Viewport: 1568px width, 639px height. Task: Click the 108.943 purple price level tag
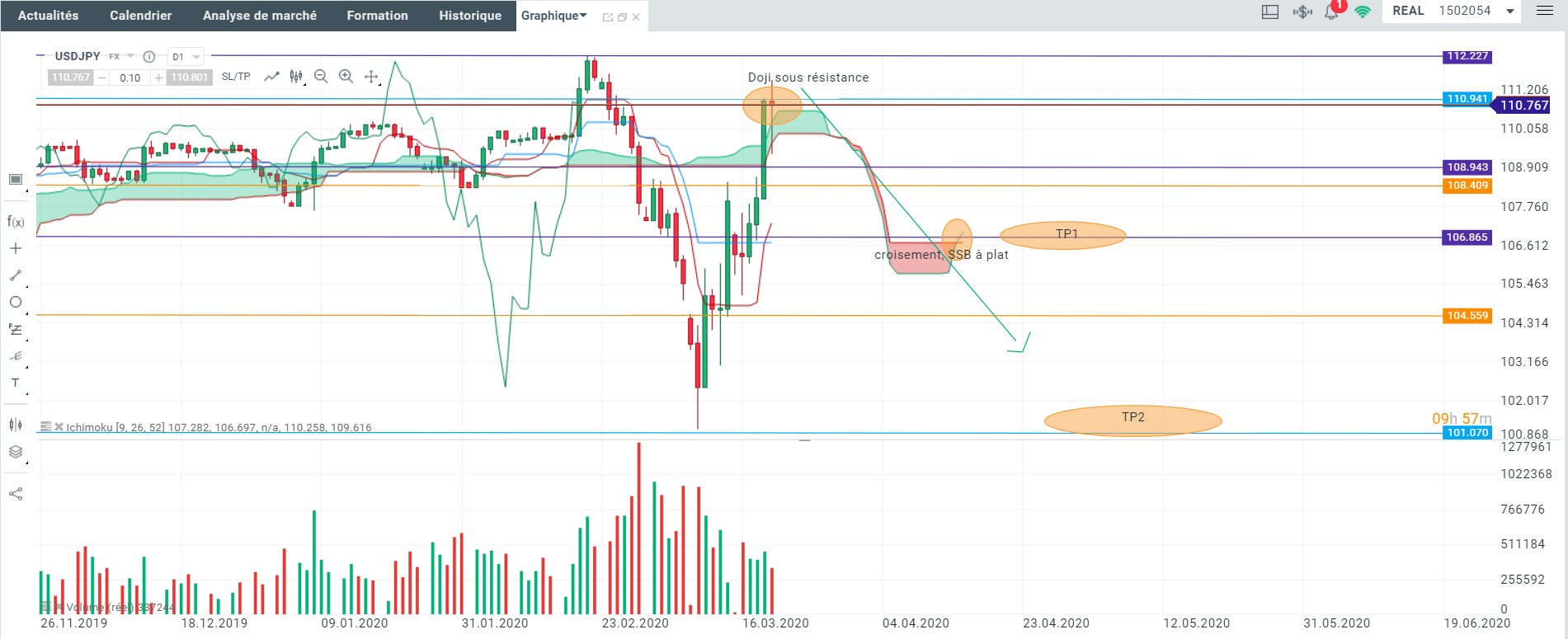(1467, 167)
